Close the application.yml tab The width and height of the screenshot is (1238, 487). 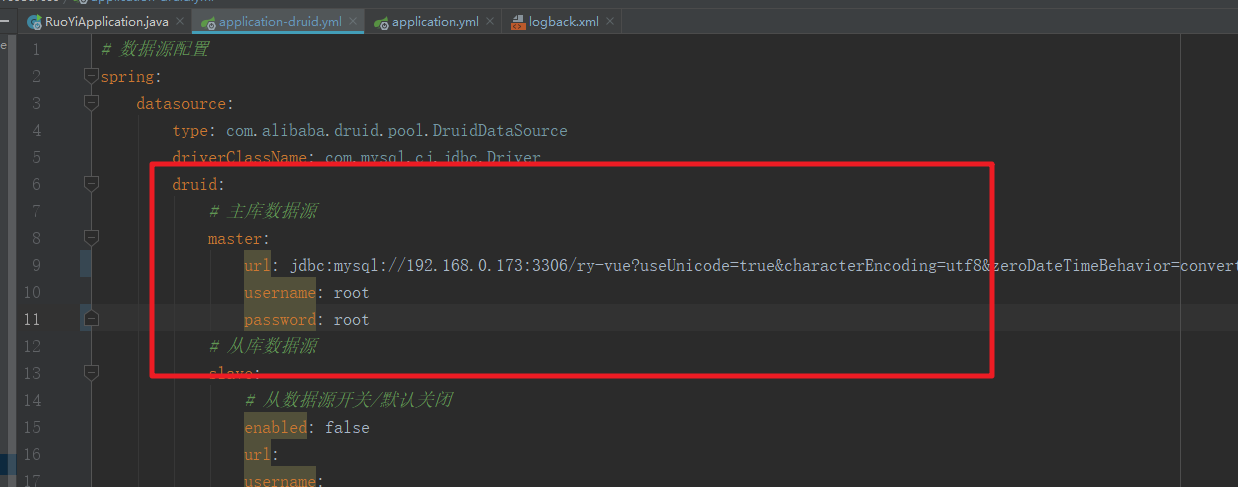pos(489,21)
